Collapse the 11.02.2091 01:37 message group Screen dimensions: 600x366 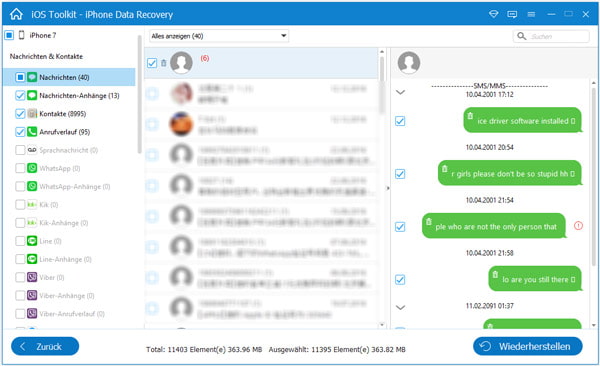point(400,307)
